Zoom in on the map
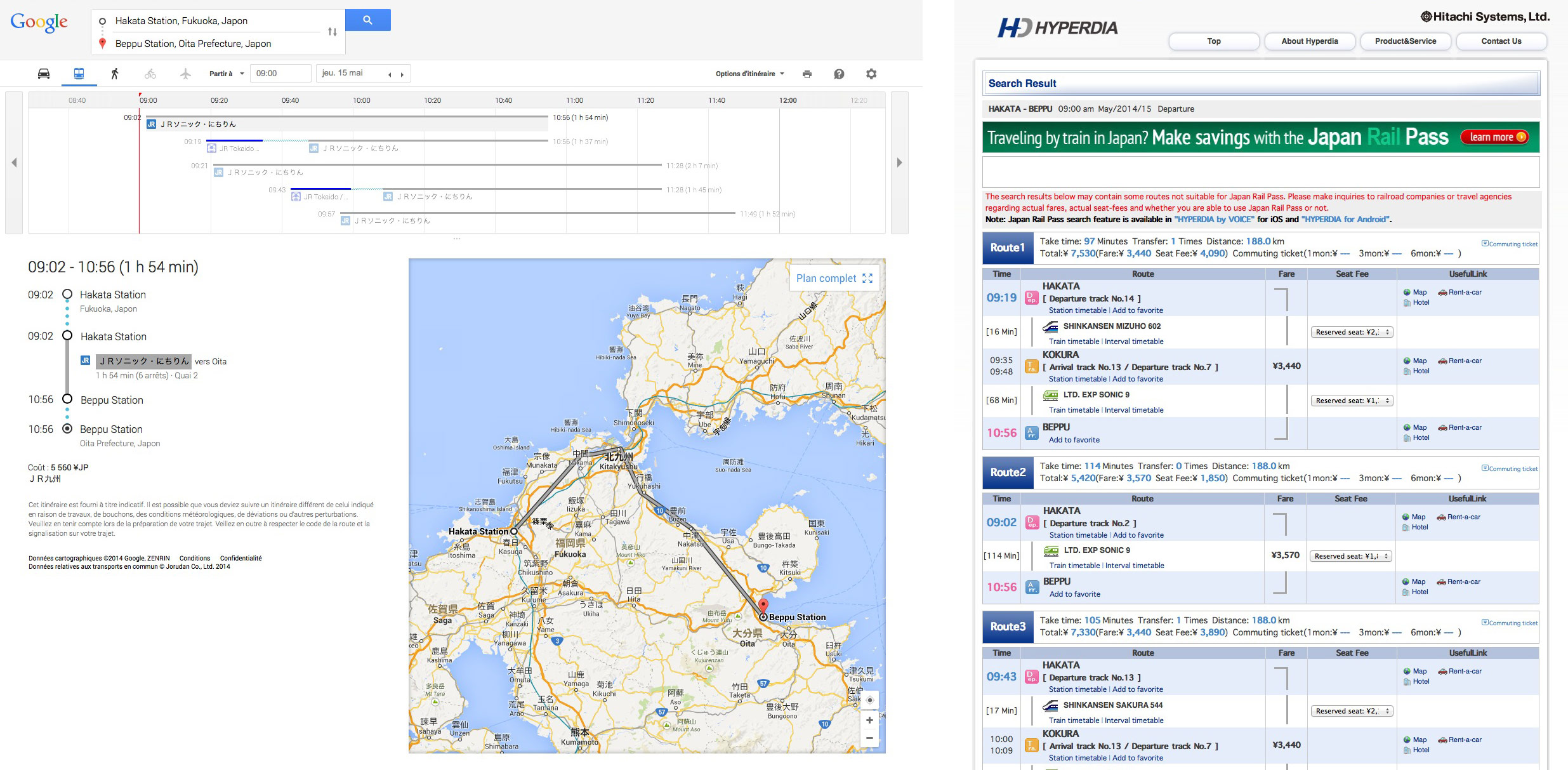Image resolution: width=1568 pixels, height=770 pixels. tap(869, 720)
